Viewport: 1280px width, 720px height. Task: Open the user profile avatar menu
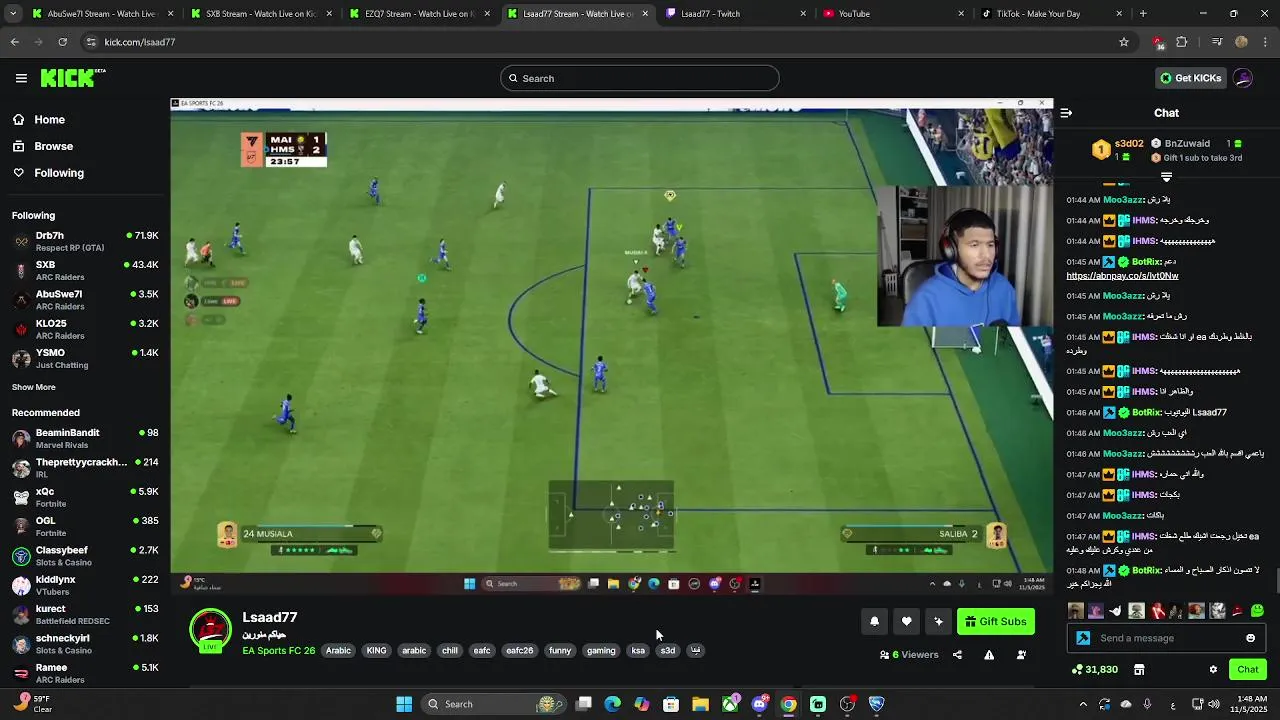pyautogui.click(x=1243, y=78)
